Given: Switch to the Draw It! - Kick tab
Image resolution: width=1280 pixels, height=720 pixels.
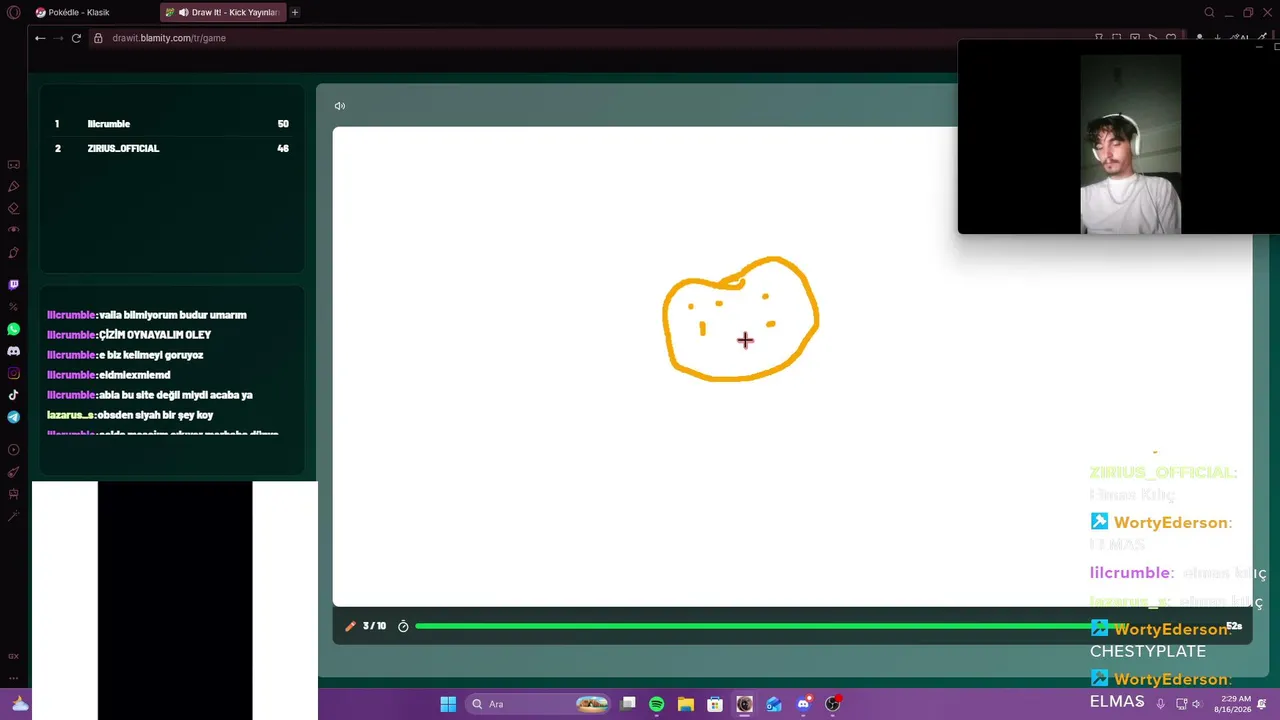Looking at the screenshot, I should (x=224, y=12).
